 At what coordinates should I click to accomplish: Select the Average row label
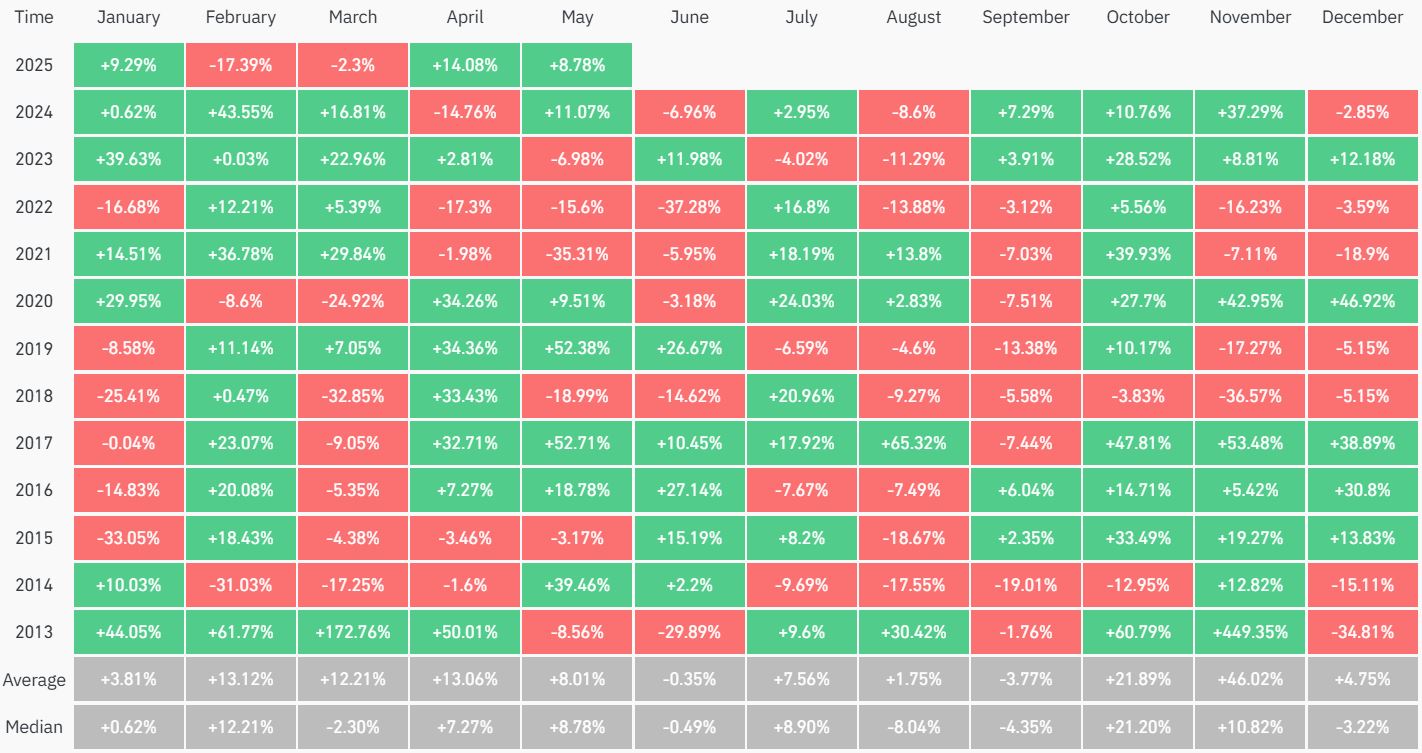point(34,680)
